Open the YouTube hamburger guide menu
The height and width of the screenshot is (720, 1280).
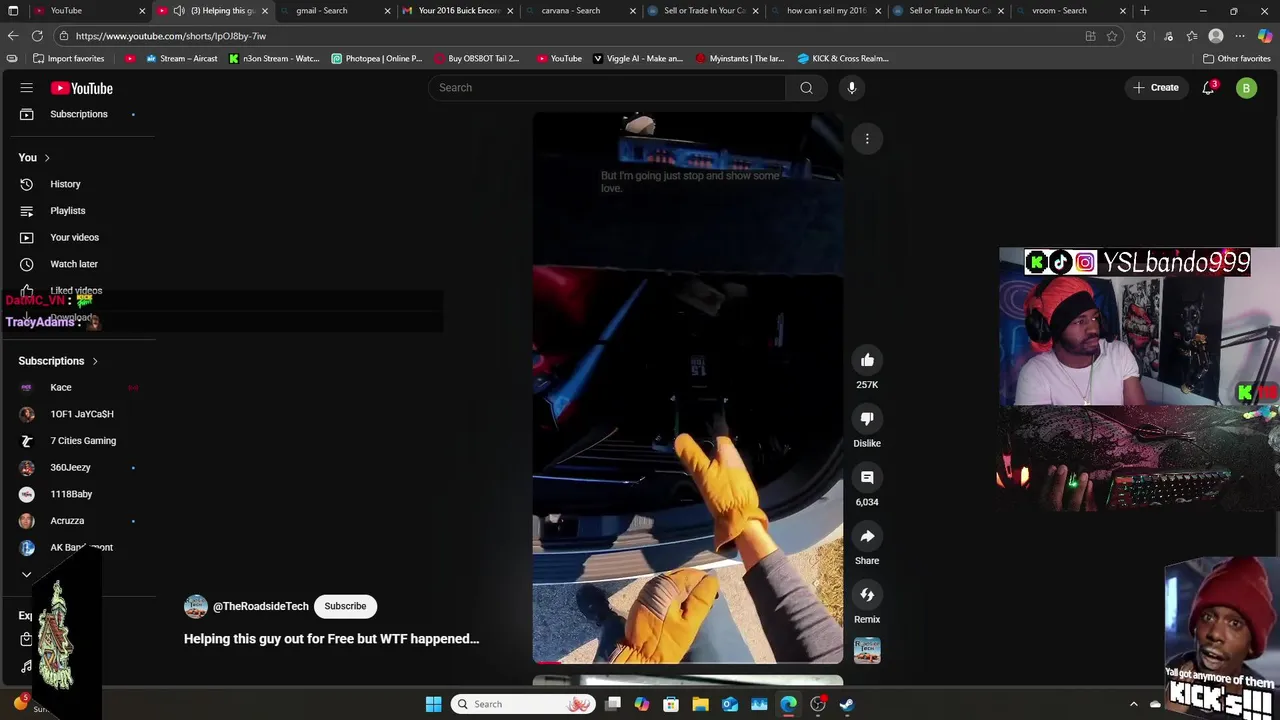(27, 88)
